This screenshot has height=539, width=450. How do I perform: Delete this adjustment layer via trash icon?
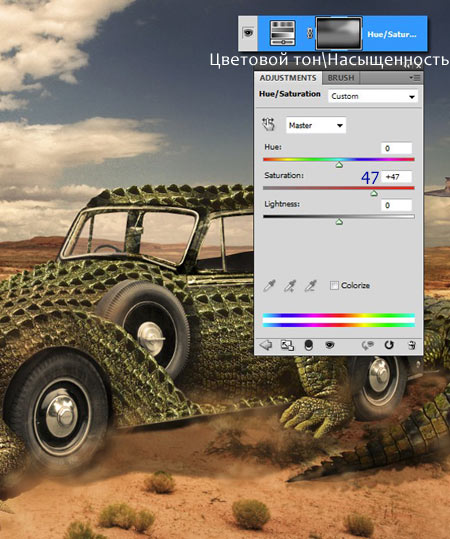412,345
